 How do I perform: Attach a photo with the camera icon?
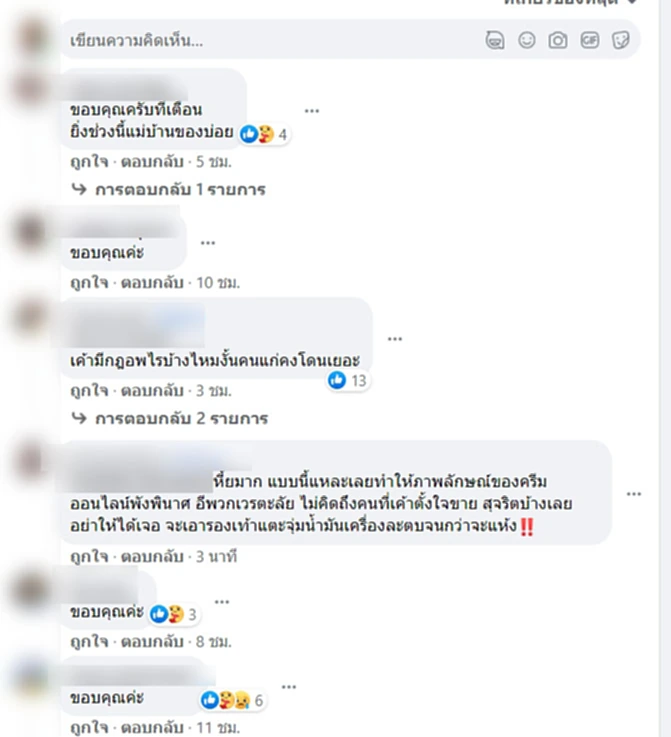[558, 40]
